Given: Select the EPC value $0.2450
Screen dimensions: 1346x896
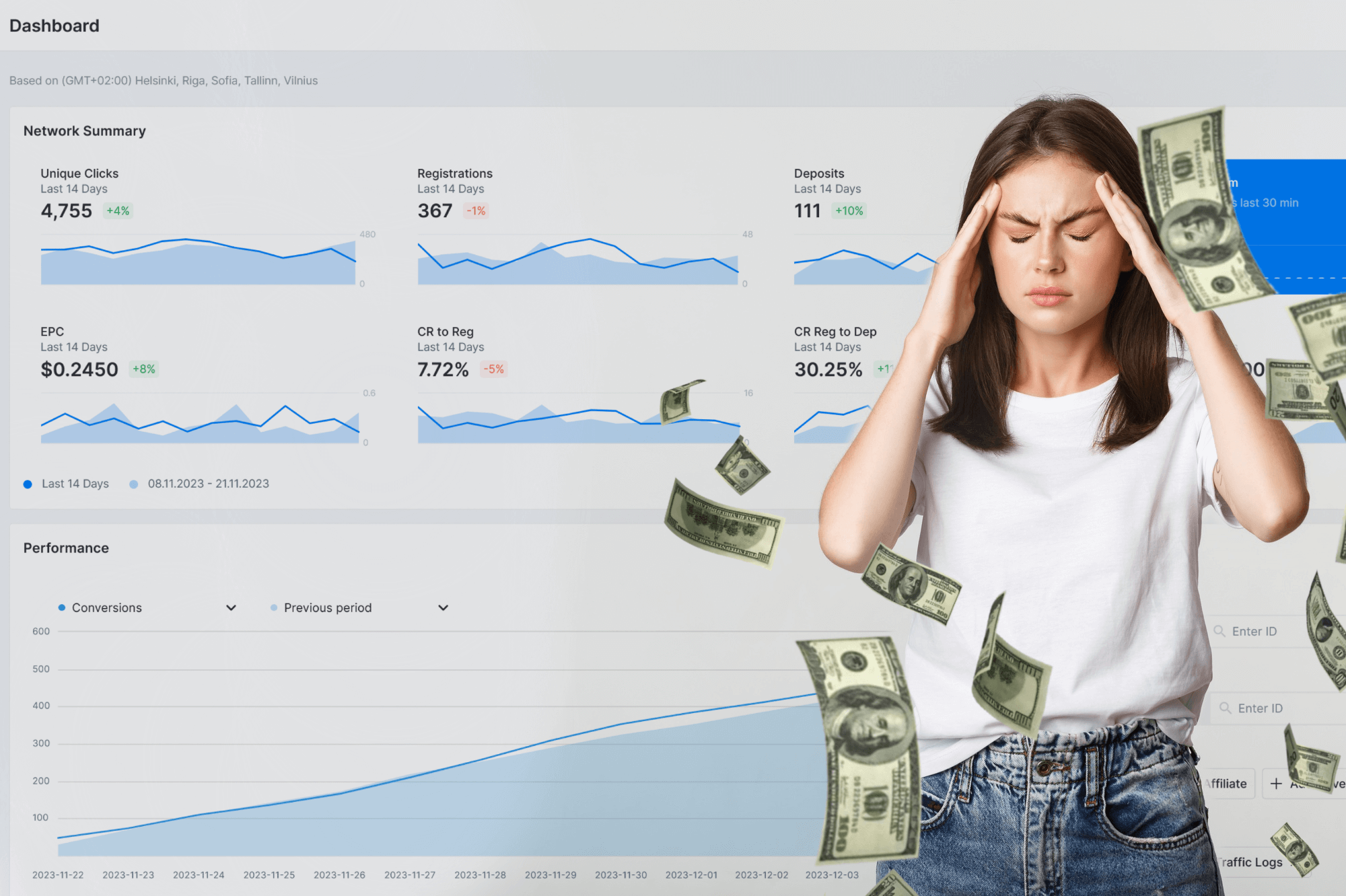Looking at the screenshot, I should coord(79,369).
